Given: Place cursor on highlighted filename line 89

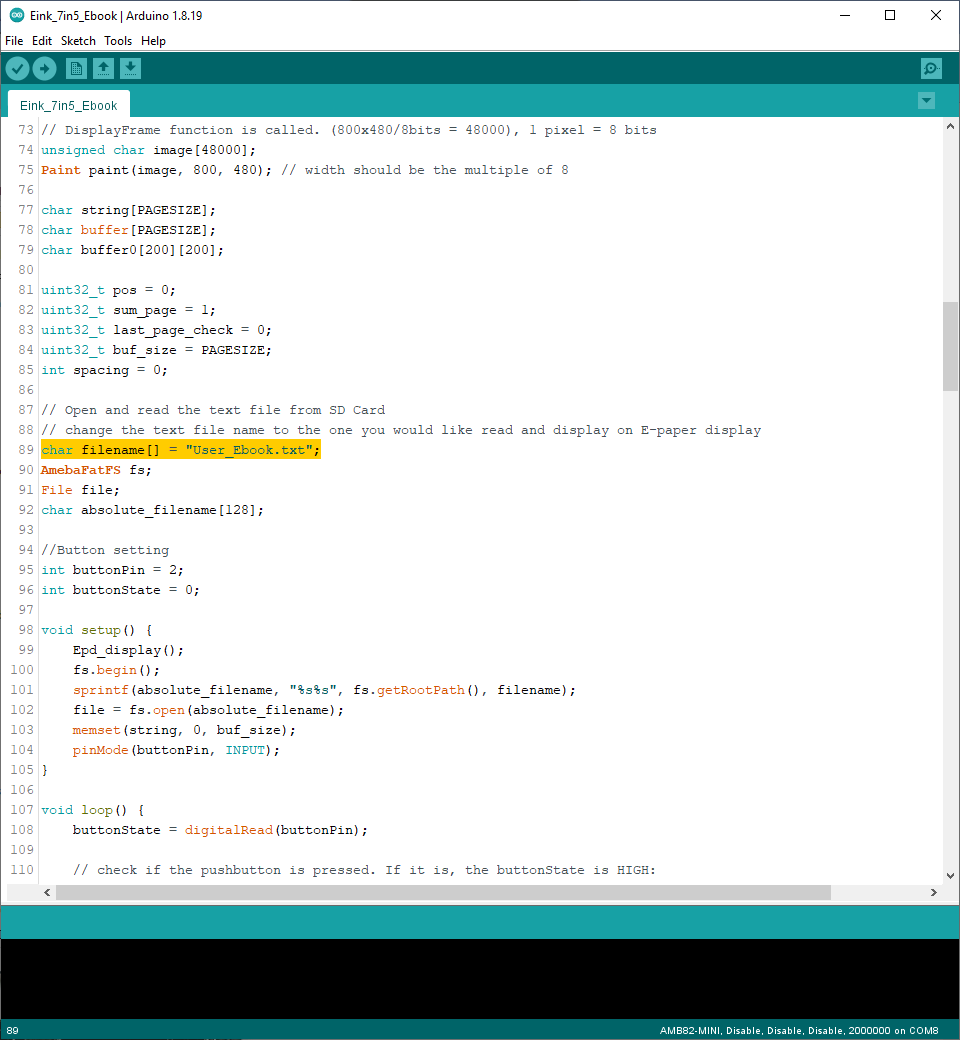Looking at the screenshot, I should point(180,450).
